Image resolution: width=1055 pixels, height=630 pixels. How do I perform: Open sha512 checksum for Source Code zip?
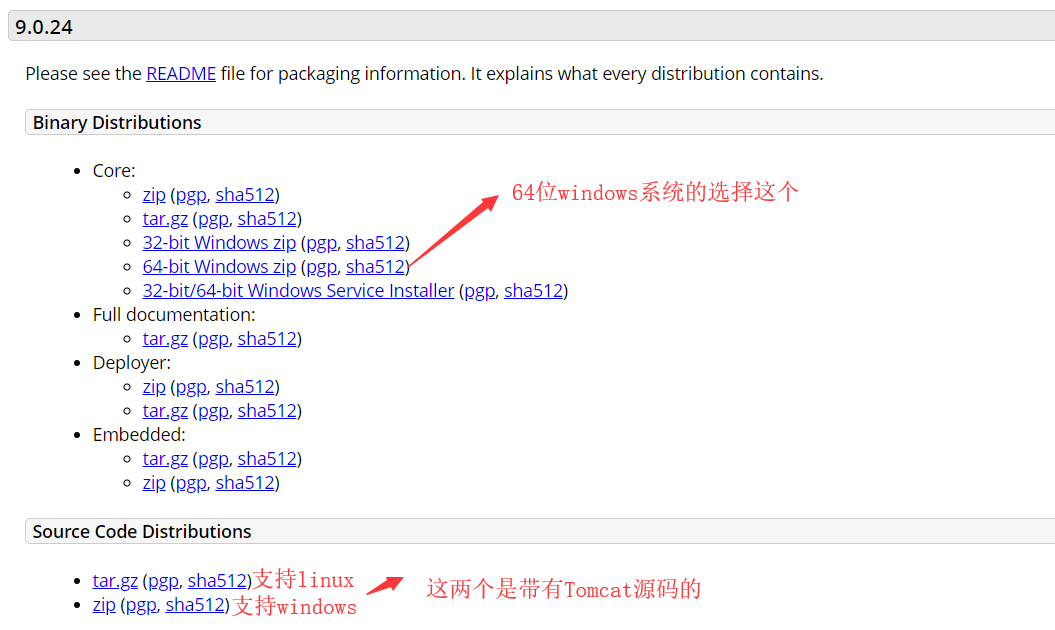point(195,605)
